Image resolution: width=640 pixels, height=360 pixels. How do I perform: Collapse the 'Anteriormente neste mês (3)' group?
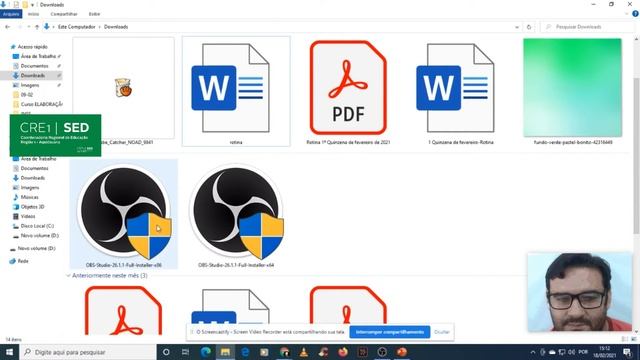(68, 276)
